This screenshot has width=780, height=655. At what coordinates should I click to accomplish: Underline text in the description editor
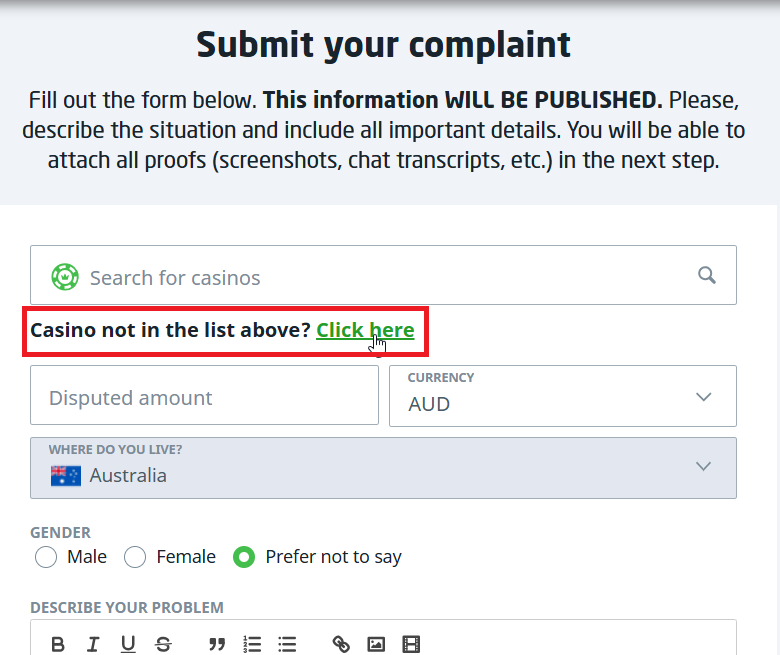(x=128, y=645)
